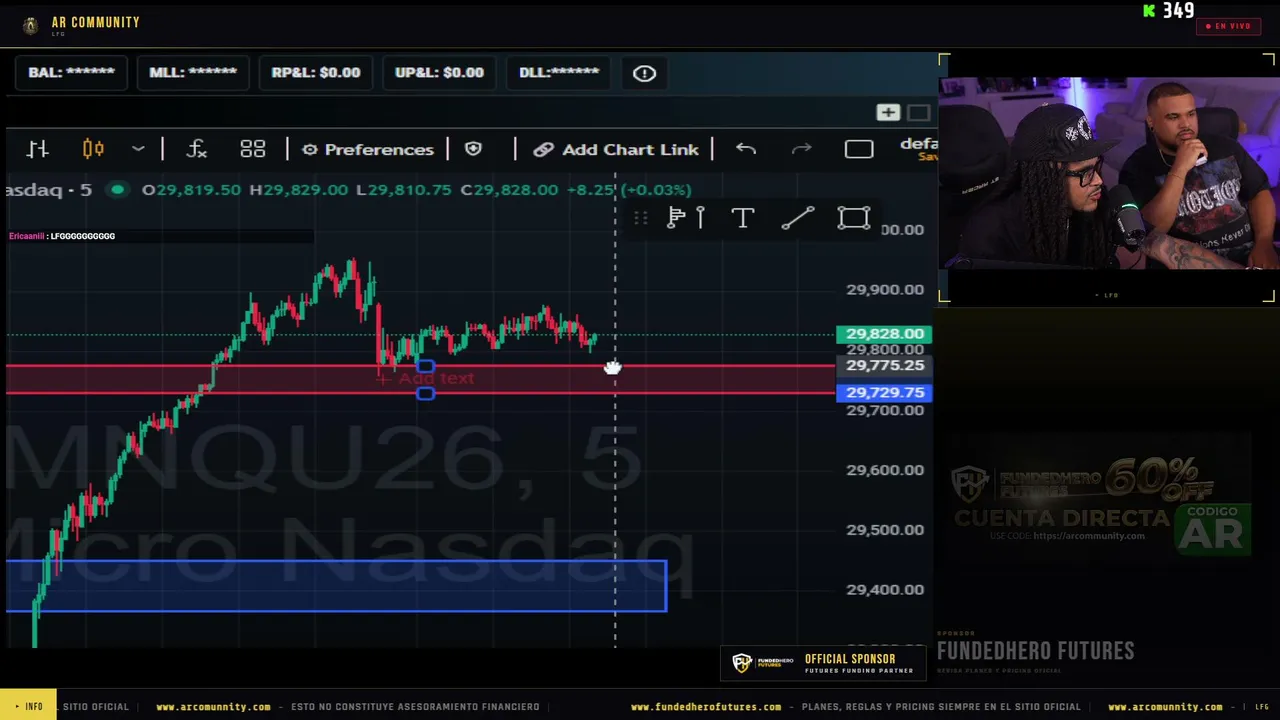Open the account info alert icon
Viewport: 1280px width, 720px height.
click(x=644, y=73)
